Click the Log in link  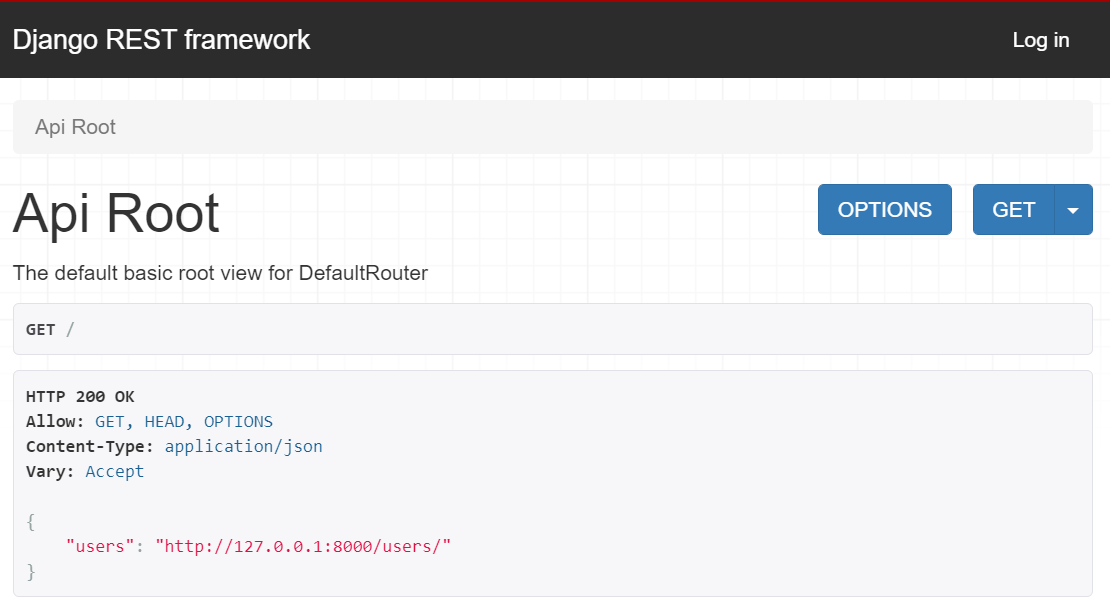1041,40
